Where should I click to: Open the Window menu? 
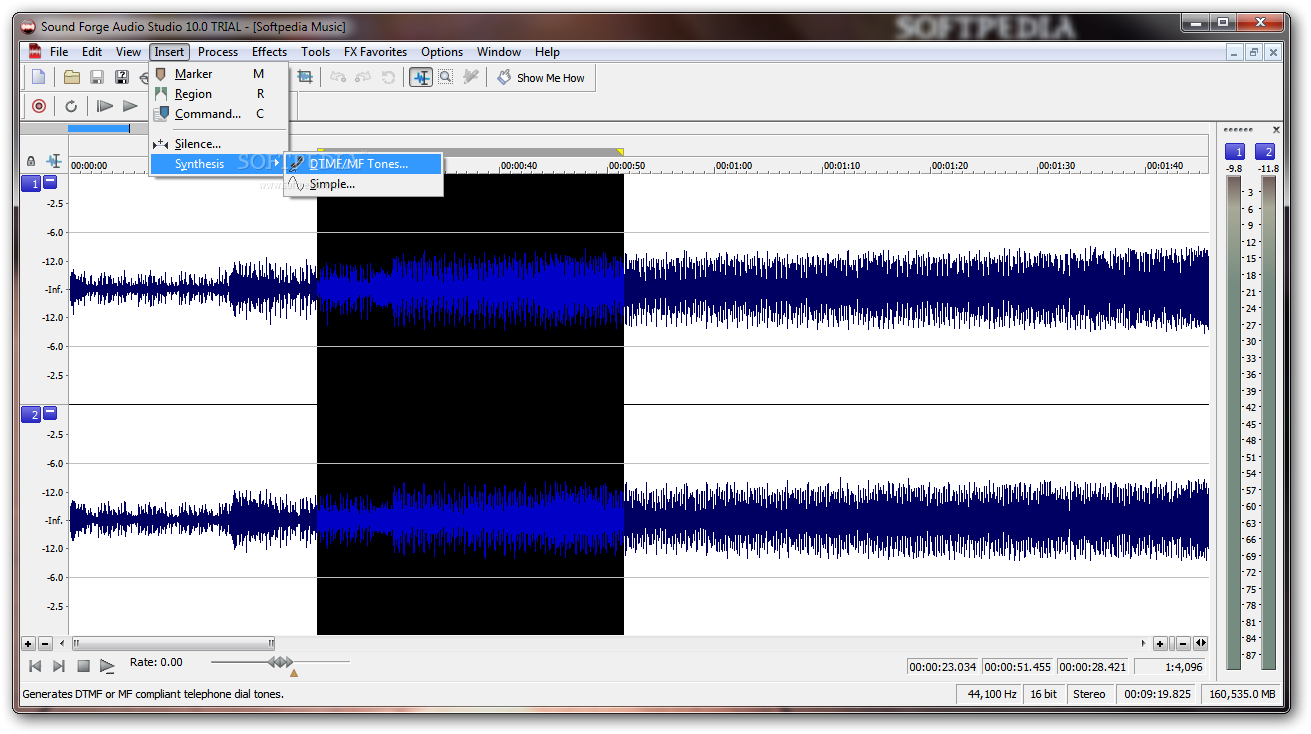(x=498, y=52)
